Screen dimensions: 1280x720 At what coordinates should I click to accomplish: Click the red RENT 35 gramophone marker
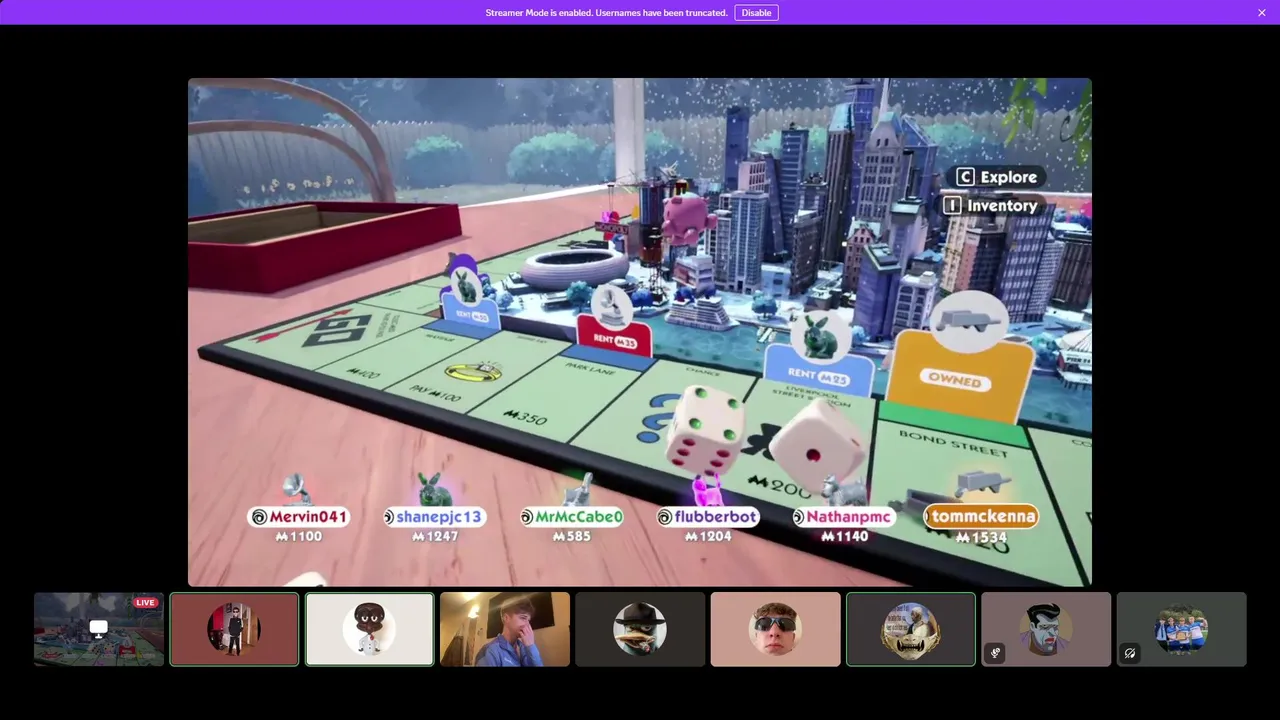(614, 320)
